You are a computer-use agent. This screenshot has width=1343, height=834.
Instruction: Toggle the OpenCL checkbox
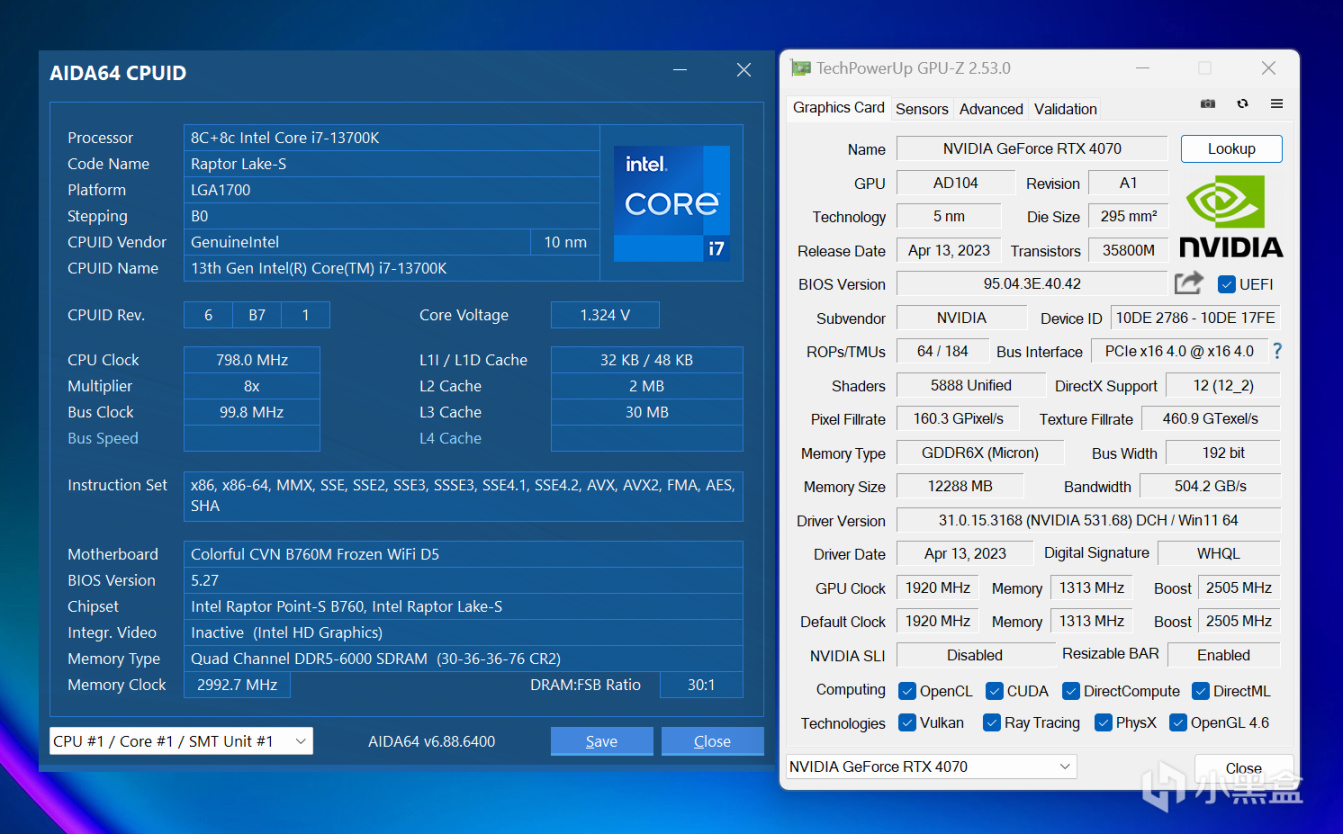pyautogui.click(x=907, y=691)
